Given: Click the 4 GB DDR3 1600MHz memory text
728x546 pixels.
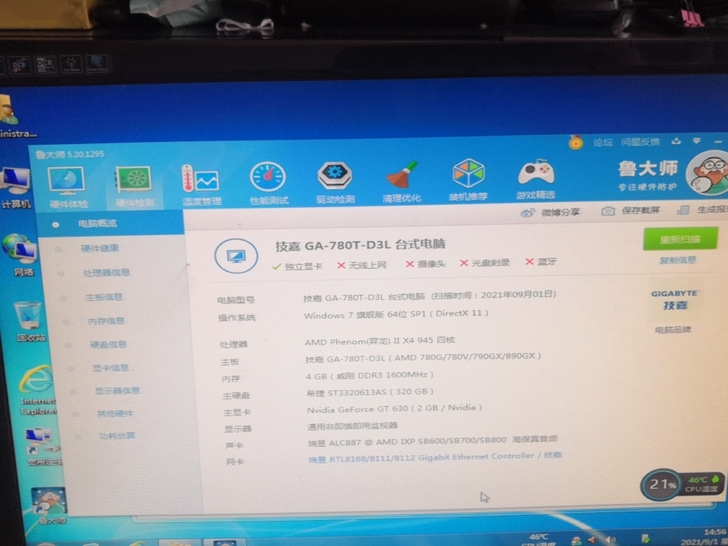Looking at the screenshot, I should pos(370,375).
